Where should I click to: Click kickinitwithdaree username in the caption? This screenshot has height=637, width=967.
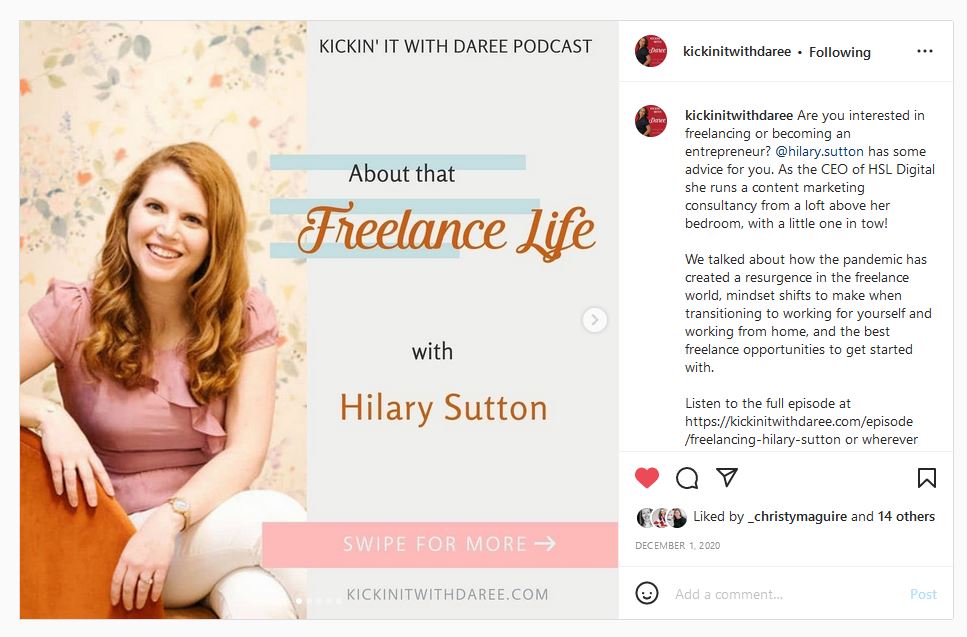coord(739,115)
